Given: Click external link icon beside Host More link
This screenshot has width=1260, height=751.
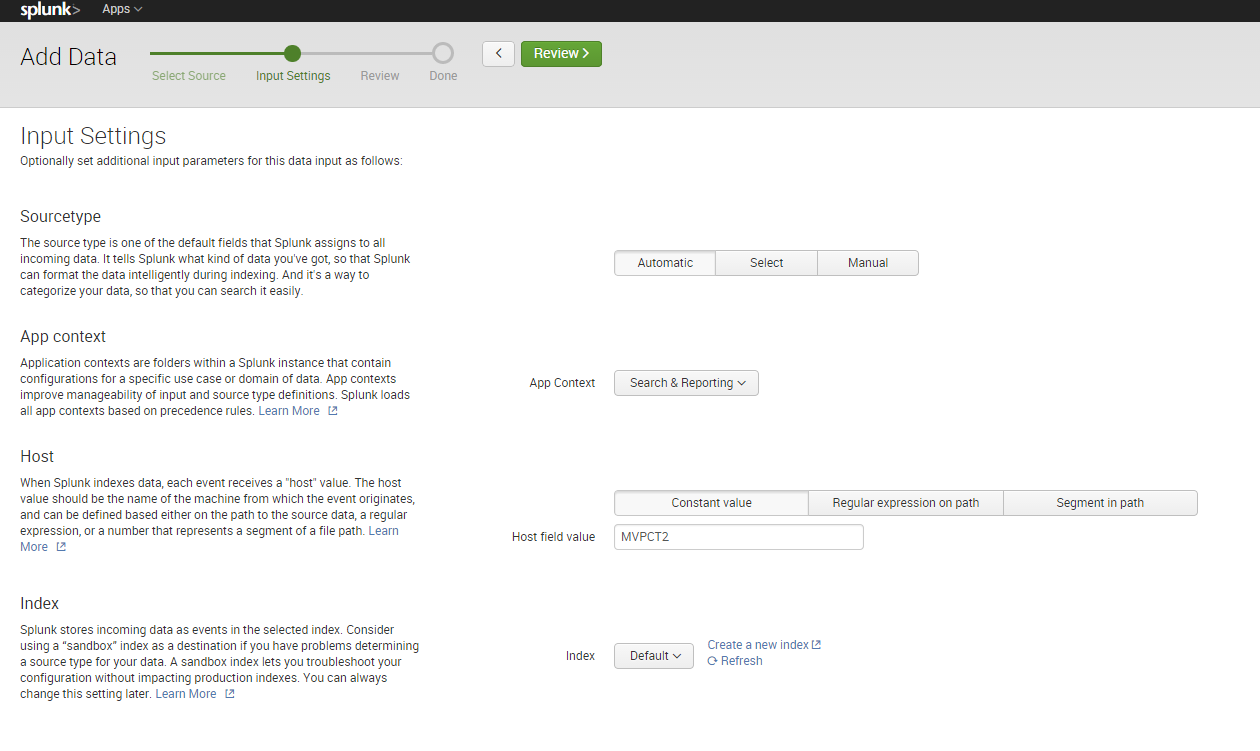Looking at the screenshot, I should click(61, 547).
